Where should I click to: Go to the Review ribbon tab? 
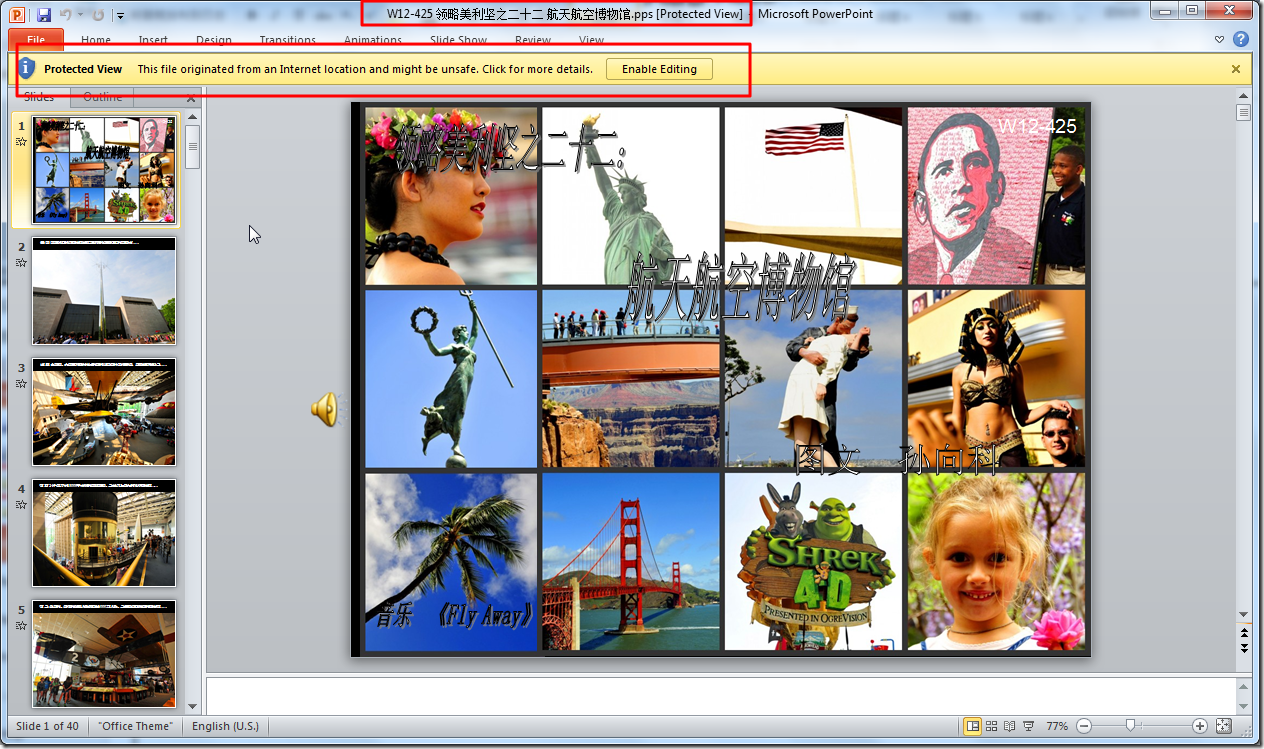533,40
